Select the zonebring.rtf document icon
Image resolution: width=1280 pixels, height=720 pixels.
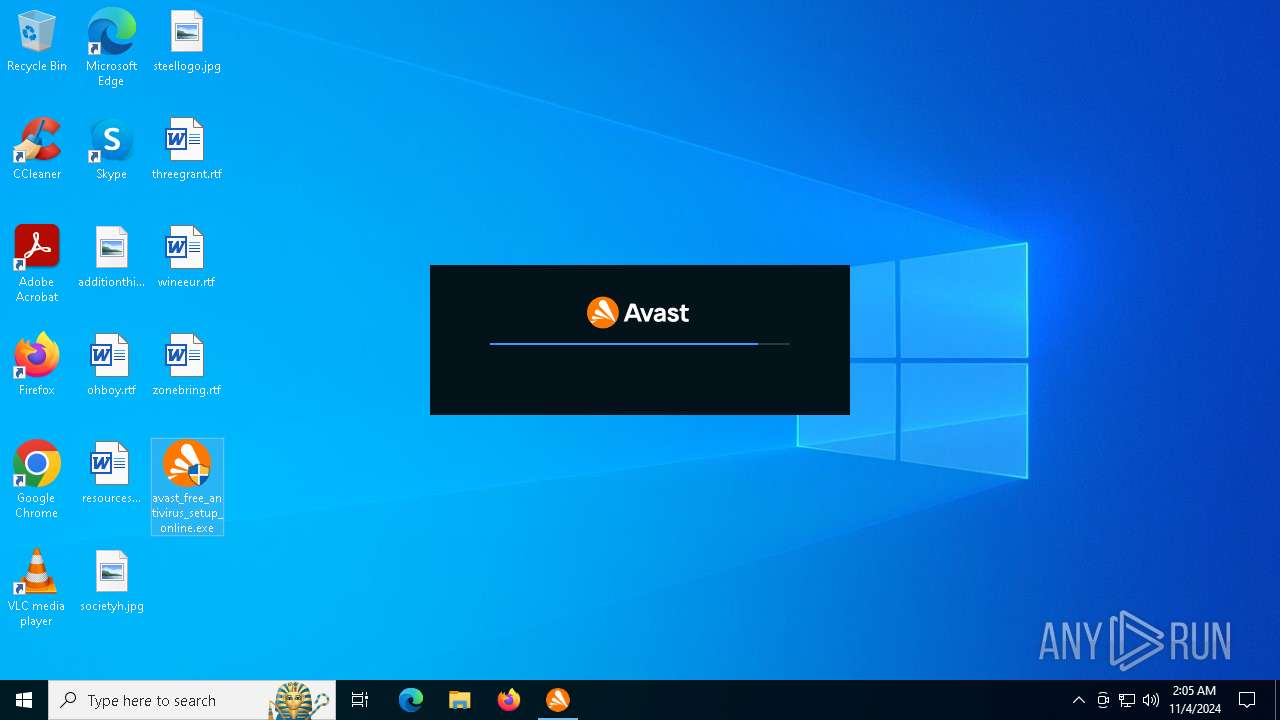pyautogui.click(x=187, y=366)
